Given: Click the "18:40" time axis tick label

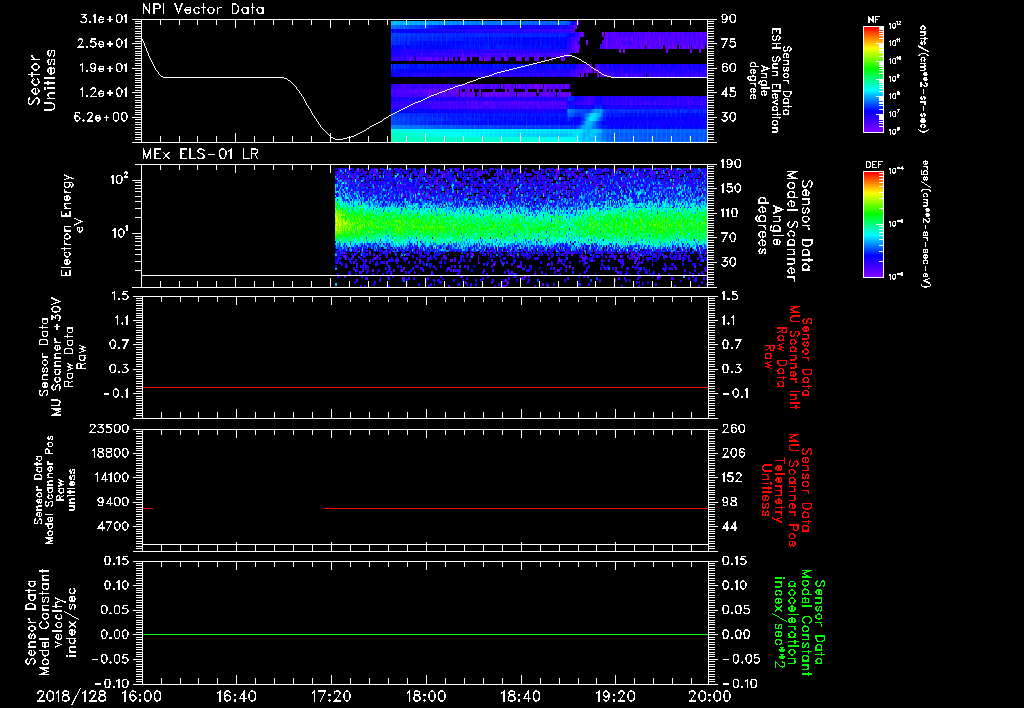Looking at the screenshot, I should pyautogui.click(x=520, y=696).
